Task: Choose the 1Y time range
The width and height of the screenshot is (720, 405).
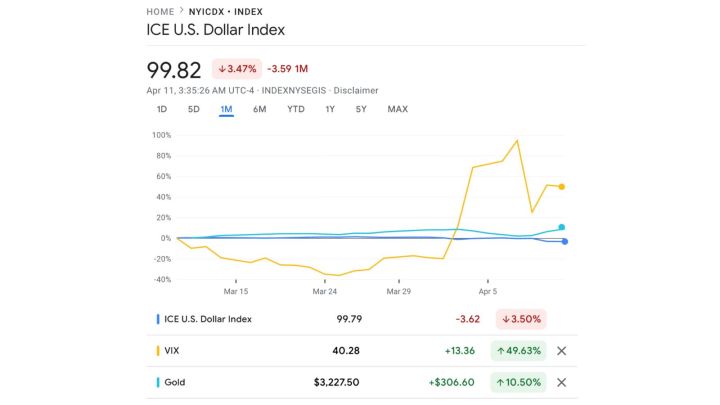Action: tap(330, 109)
